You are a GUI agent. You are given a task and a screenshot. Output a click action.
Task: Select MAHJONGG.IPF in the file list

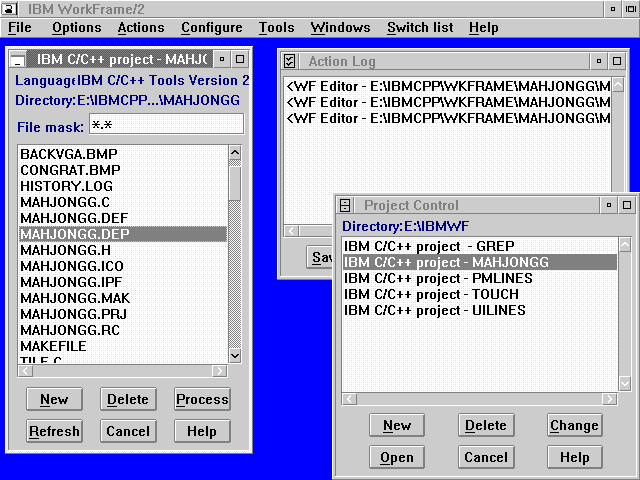(x=123, y=282)
